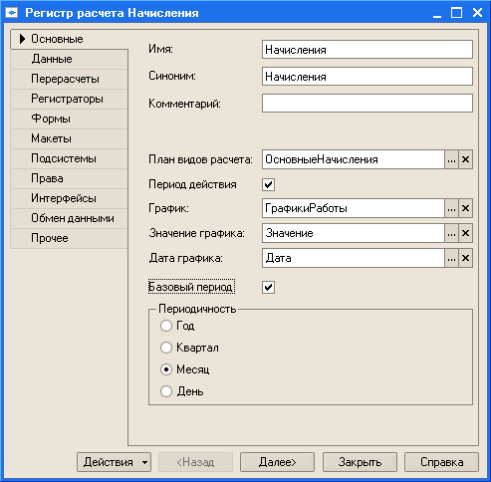The image size is (491, 482).
Task: Switch to the Регистраторы tab
Action: (69, 99)
